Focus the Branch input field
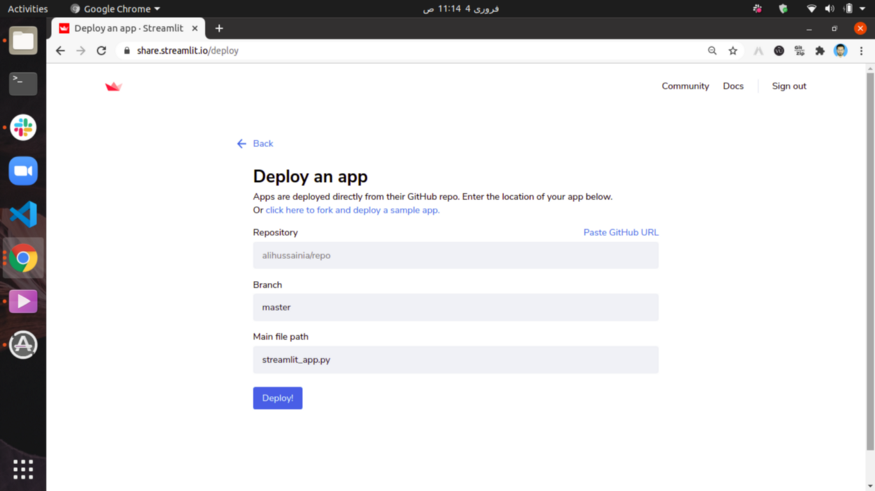875x491 pixels. coord(455,307)
